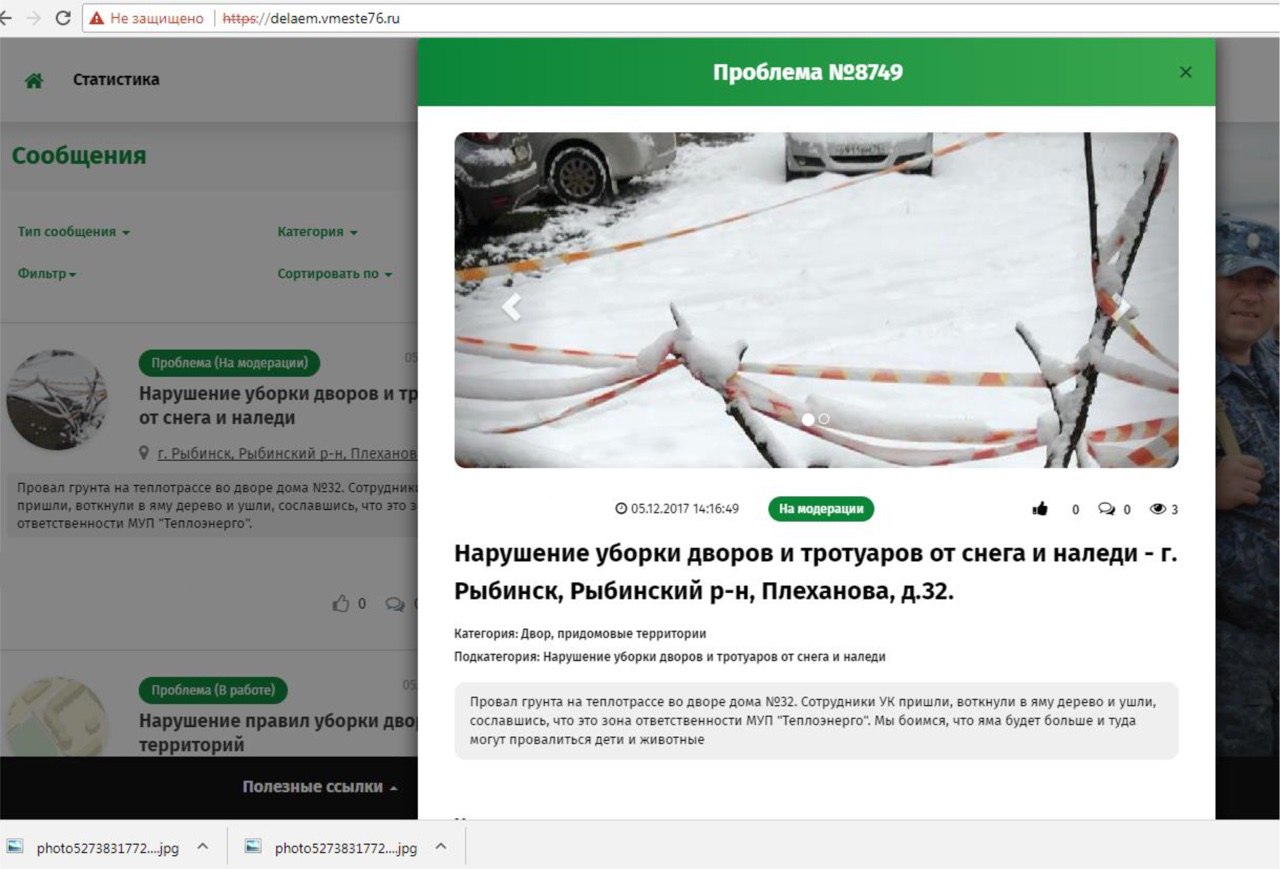Click the 'Сообщения' heading

tap(79, 156)
